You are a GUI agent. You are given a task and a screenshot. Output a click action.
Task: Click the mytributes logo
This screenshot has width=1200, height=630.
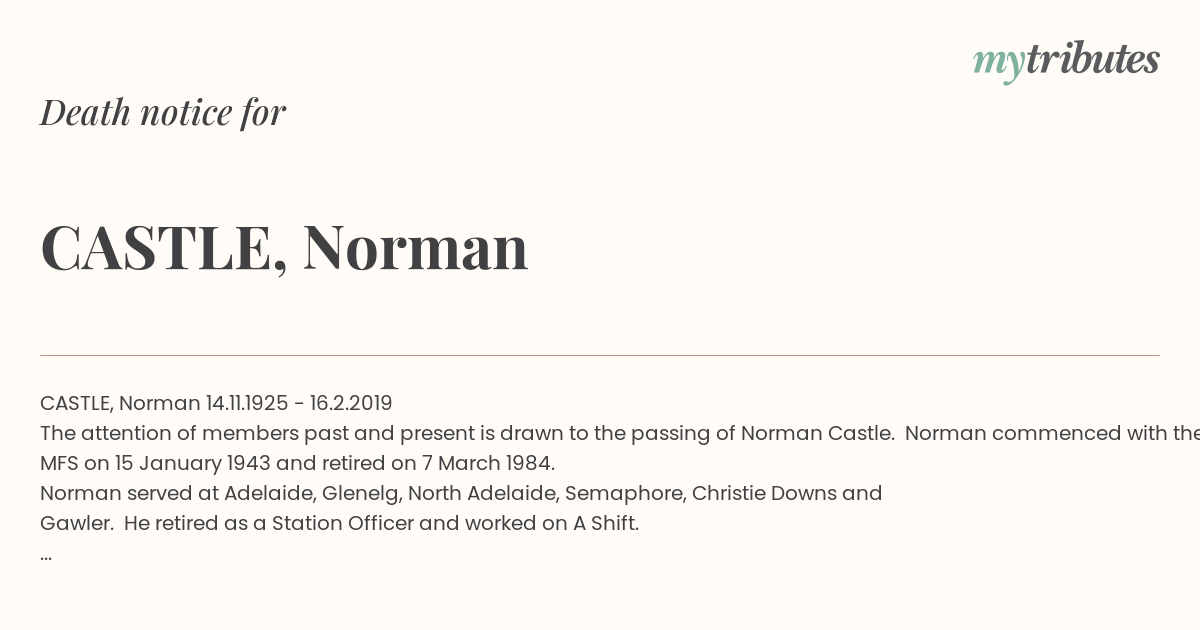tap(1066, 61)
